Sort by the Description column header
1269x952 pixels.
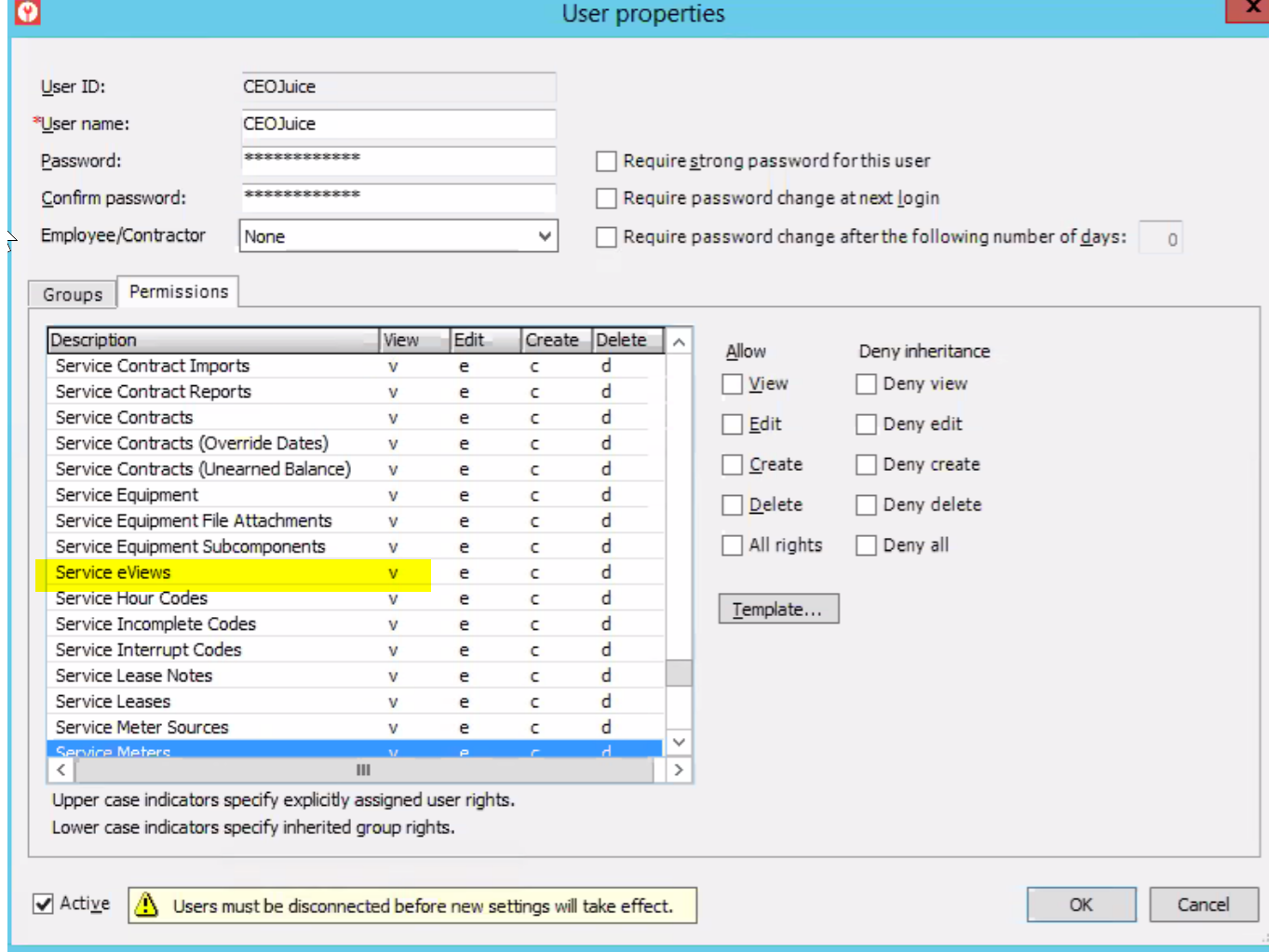213,340
